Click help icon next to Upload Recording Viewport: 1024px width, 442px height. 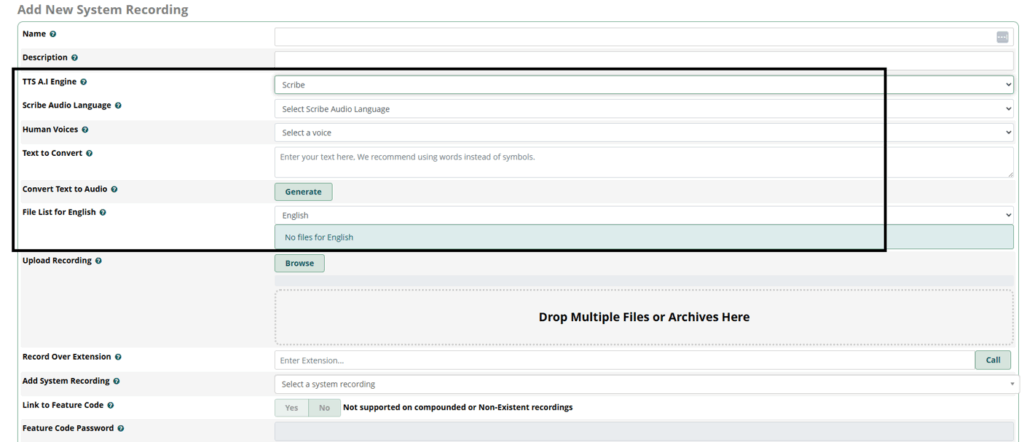(x=98, y=261)
